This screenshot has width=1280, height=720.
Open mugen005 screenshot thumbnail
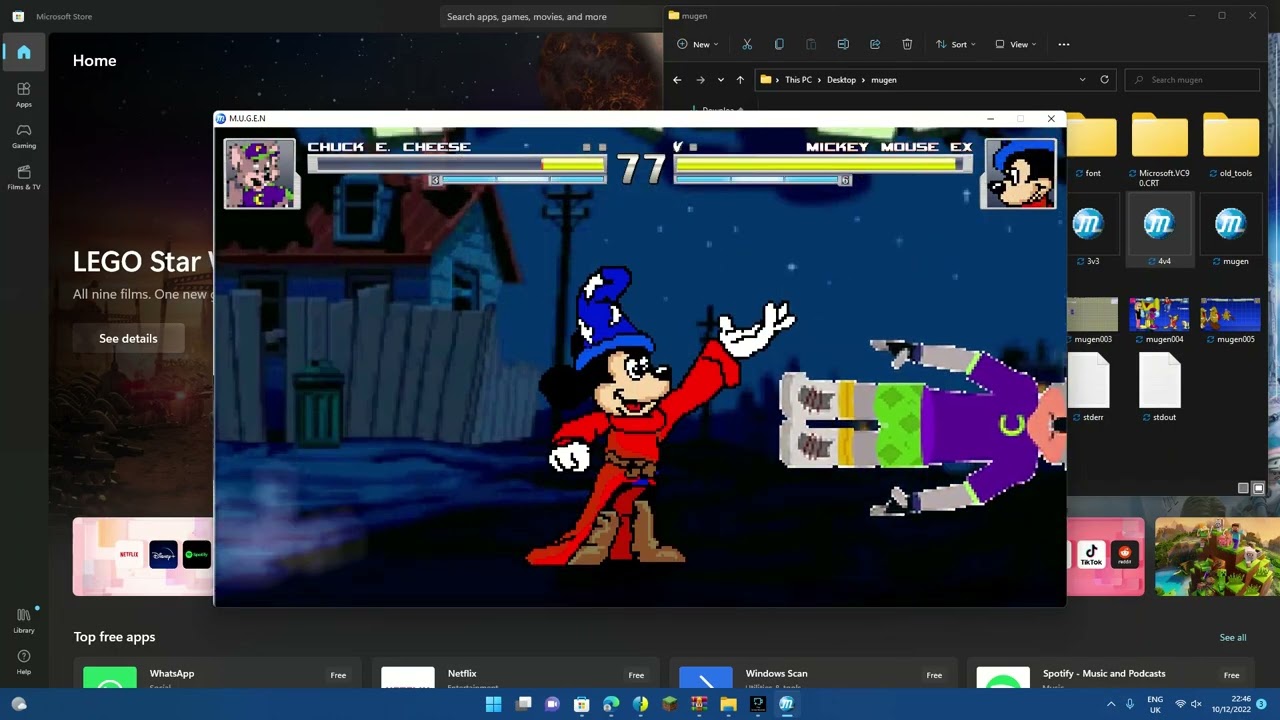(x=1231, y=320)
